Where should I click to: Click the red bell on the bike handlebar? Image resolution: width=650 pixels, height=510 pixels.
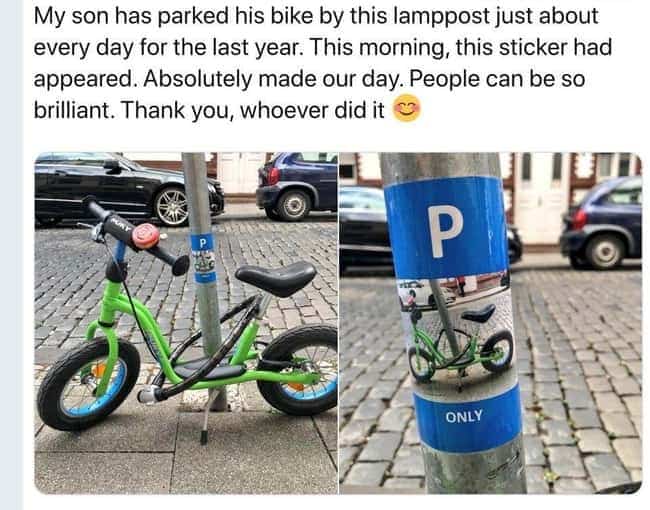click(x=146, y=236)
